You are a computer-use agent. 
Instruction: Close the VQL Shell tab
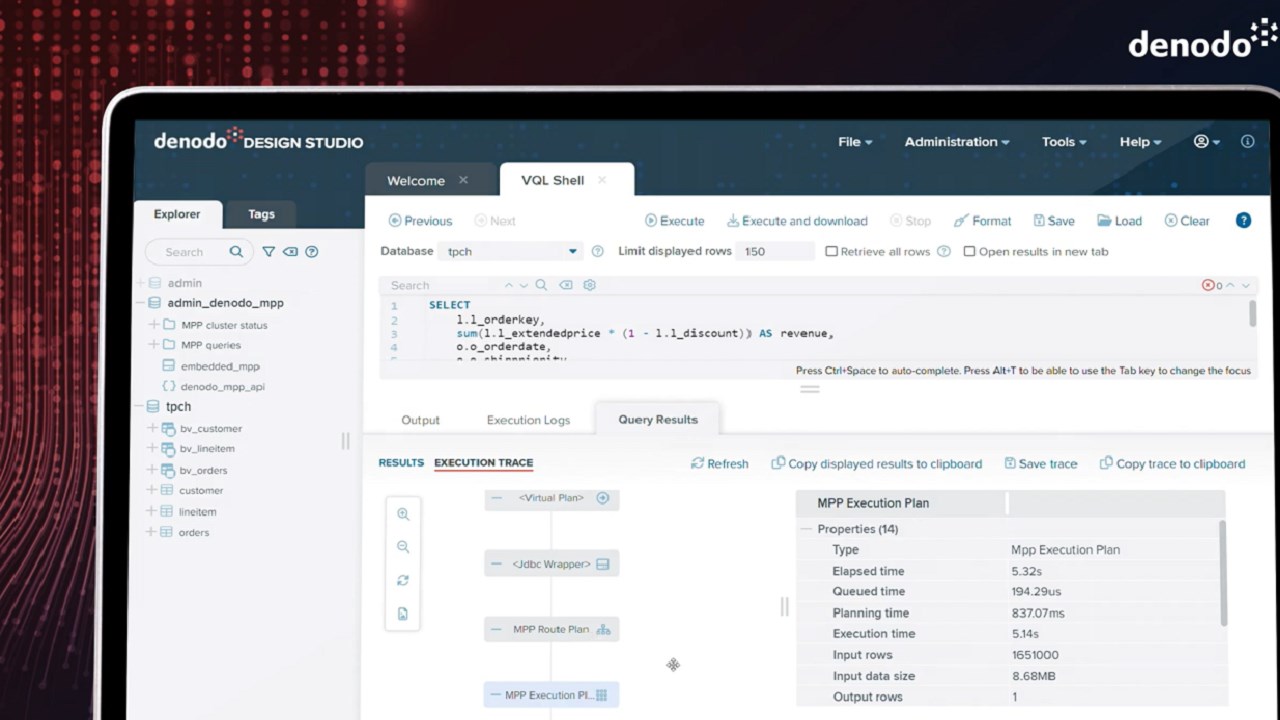tap(602, 180)
